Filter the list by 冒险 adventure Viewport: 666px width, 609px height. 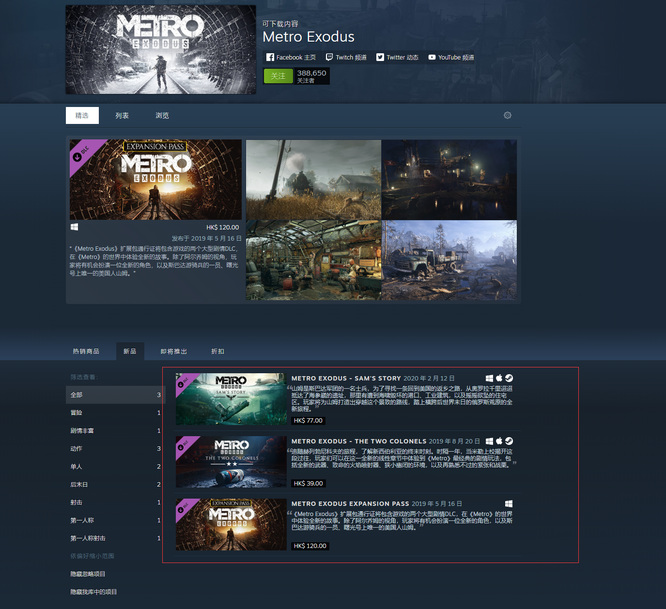[x=77, y=412]
